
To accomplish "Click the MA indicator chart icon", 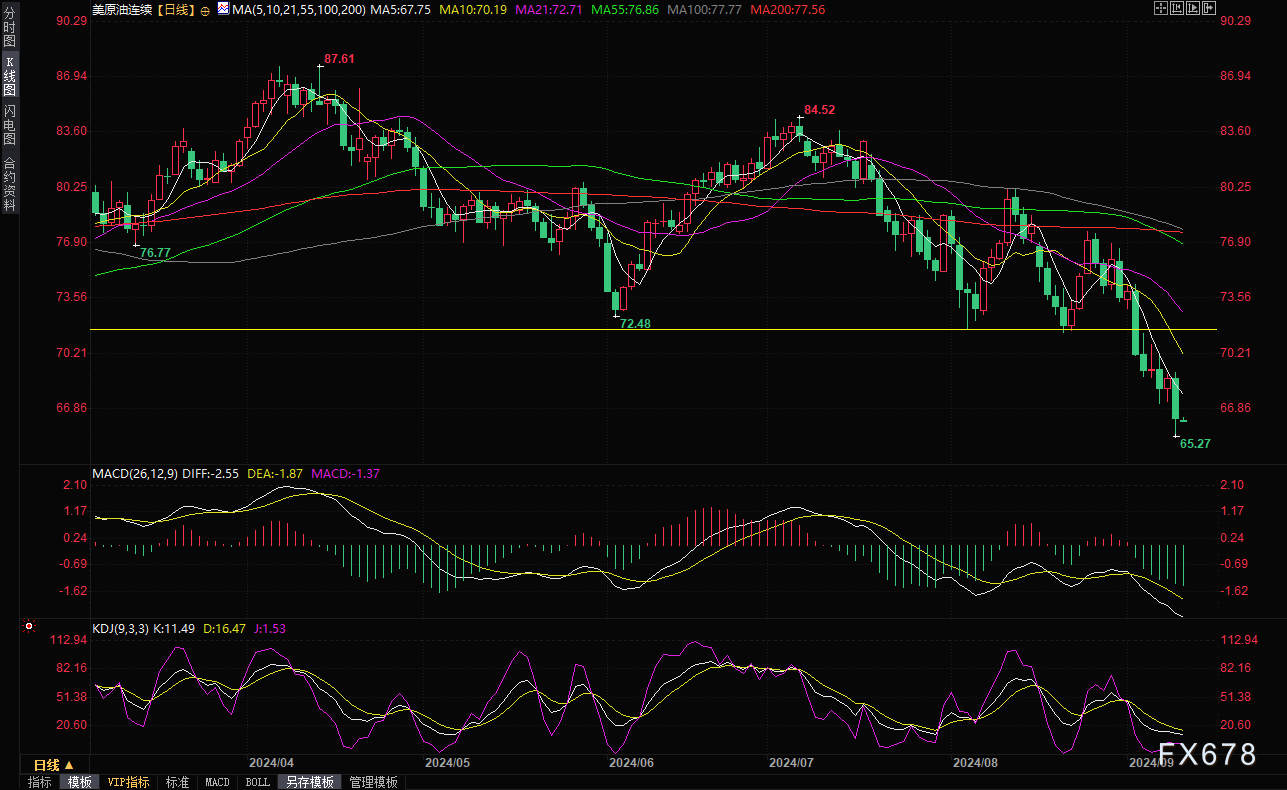I will click(x=222, y=9).
